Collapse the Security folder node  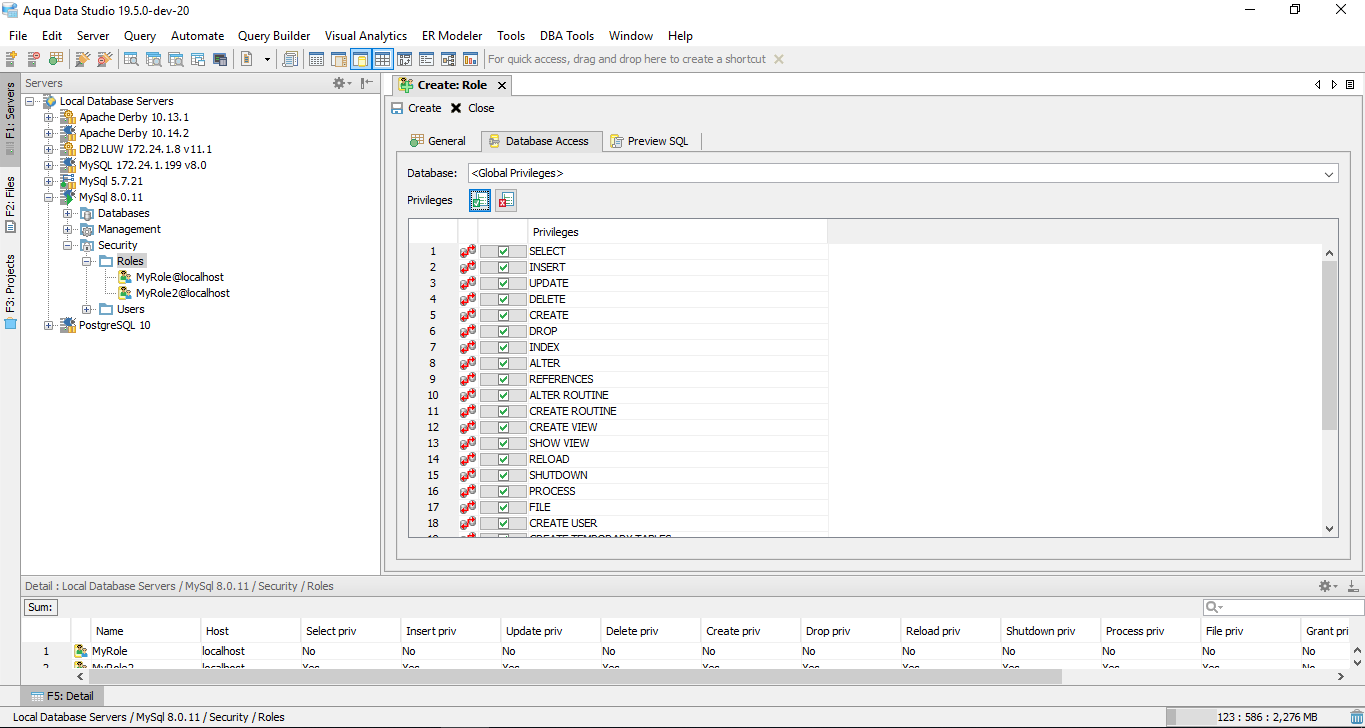point(68,245)
